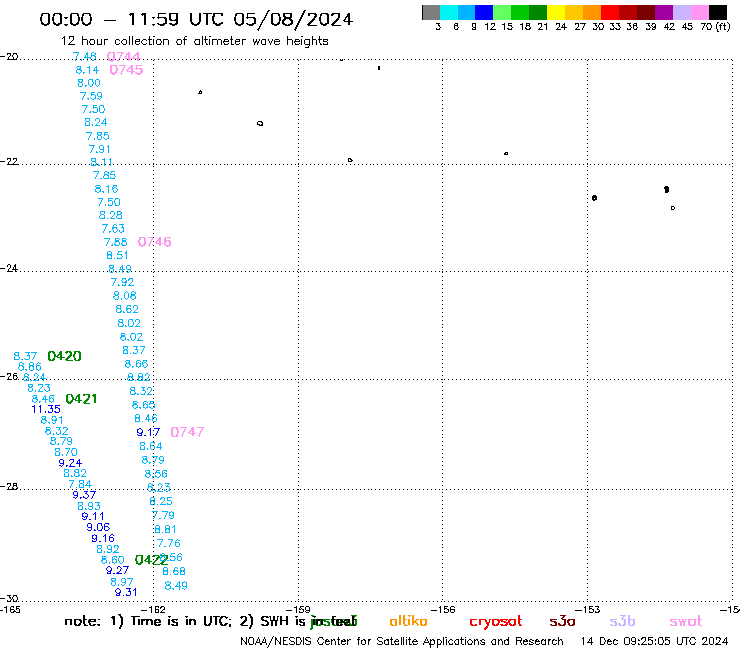The height and width of the screenshot is (650, 740).
Task: Click the dark blue value 9.24
Action: (70, 463)
